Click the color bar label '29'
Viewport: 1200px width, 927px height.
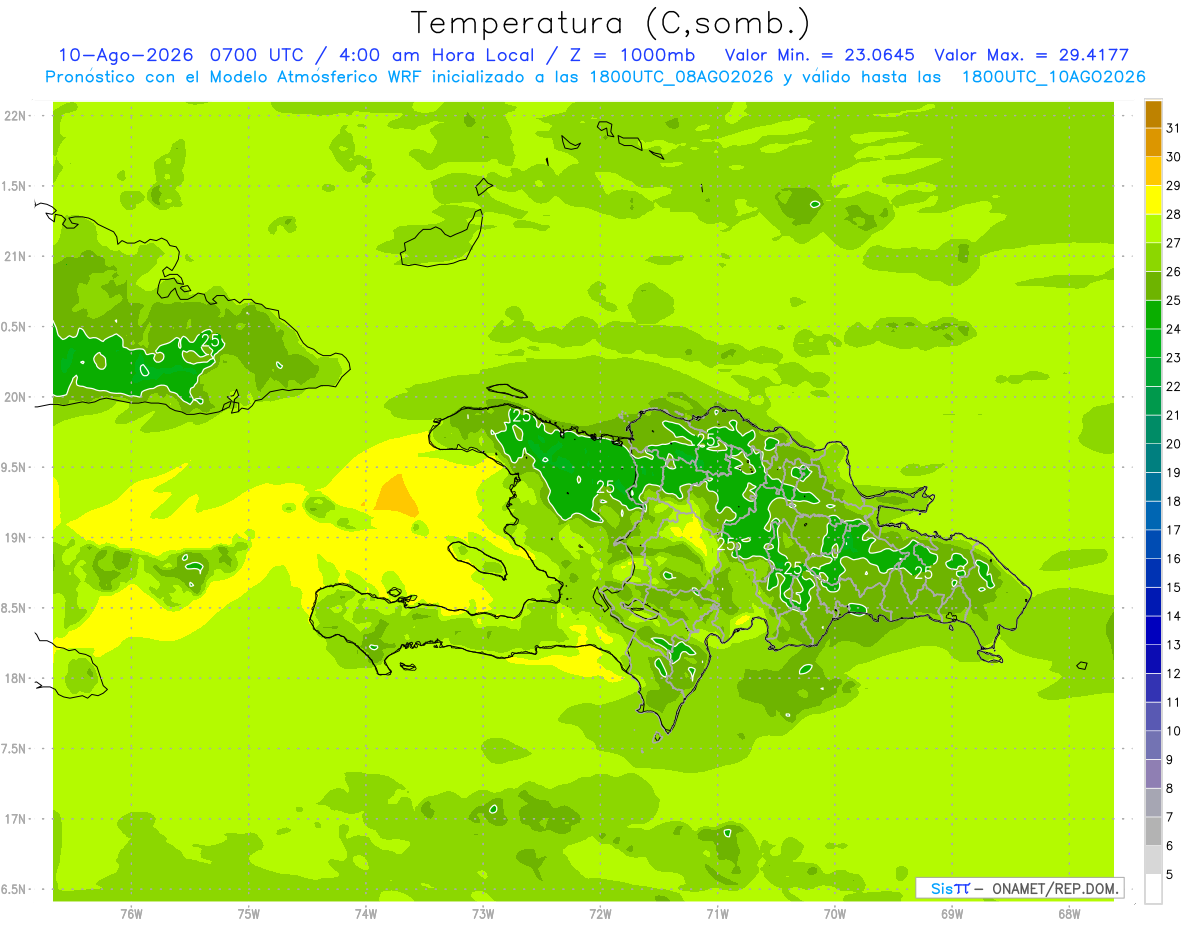pos(1174,186)
